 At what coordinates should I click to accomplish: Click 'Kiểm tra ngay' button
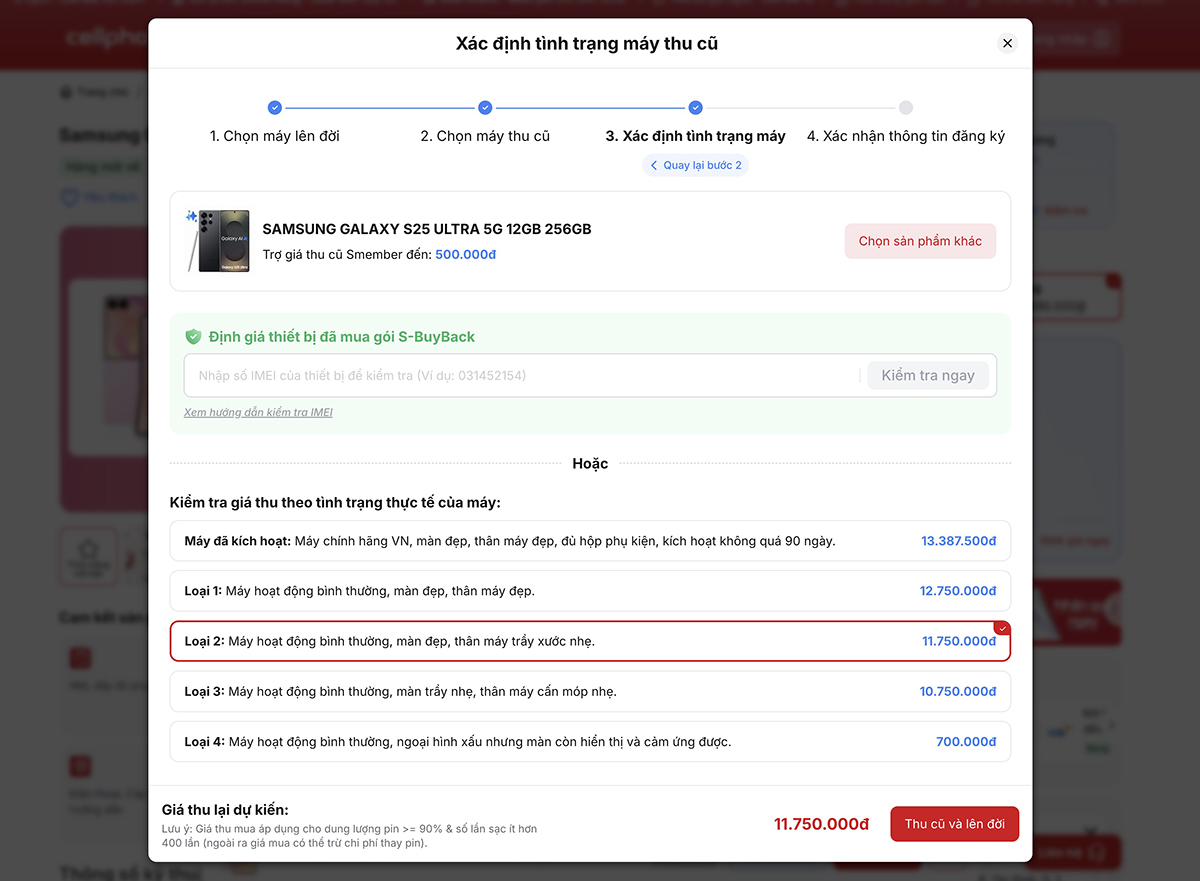point(928,376)
